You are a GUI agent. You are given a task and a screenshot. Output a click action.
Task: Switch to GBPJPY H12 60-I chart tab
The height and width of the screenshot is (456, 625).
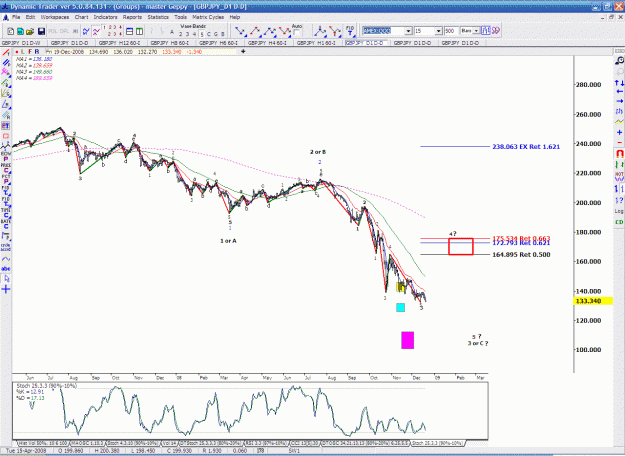pyautogui.click(x=120, y=43)
